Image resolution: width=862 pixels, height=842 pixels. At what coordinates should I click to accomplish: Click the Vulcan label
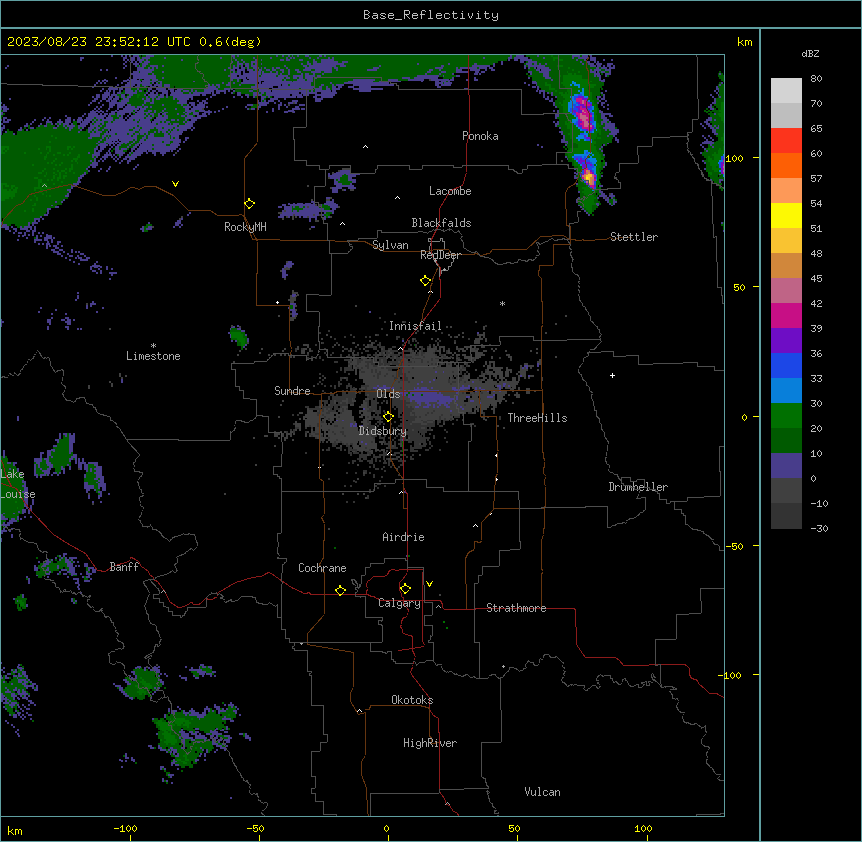tap(542, 792)
